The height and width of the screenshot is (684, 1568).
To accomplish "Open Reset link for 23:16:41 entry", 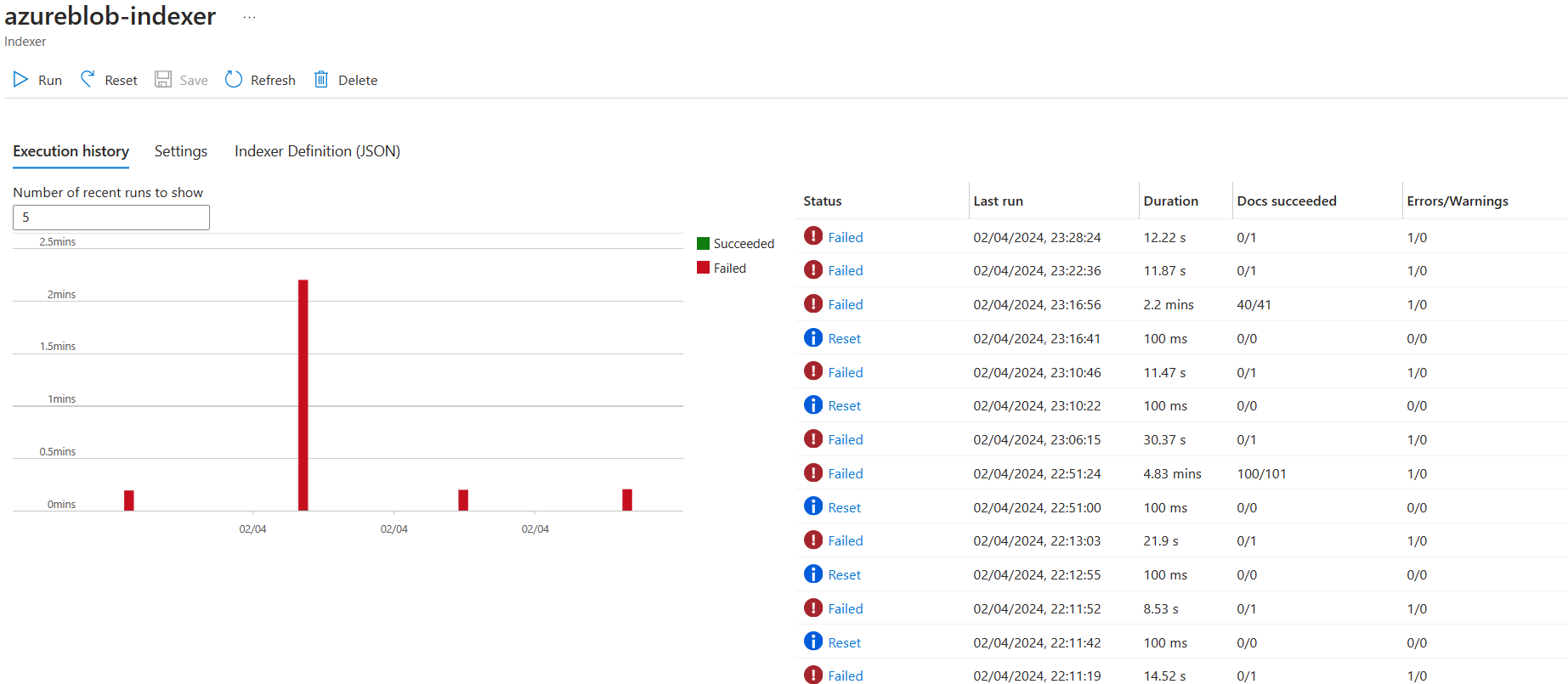I will [x=845, y=339].
